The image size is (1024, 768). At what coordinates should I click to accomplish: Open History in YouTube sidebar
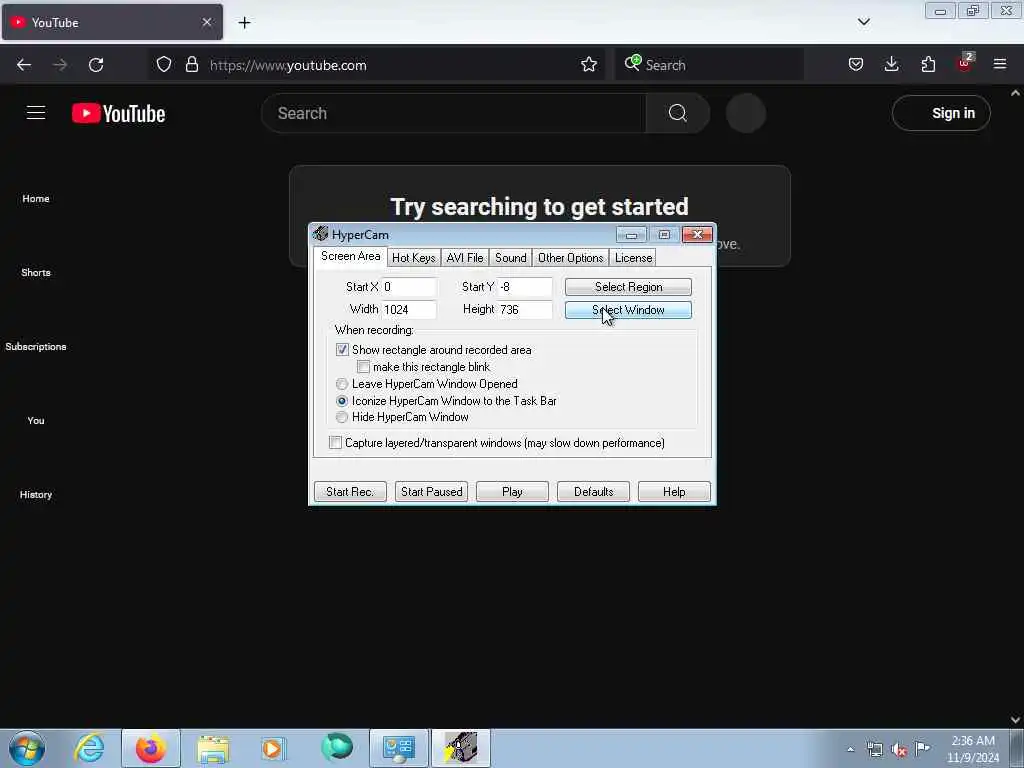click(36, 494)
